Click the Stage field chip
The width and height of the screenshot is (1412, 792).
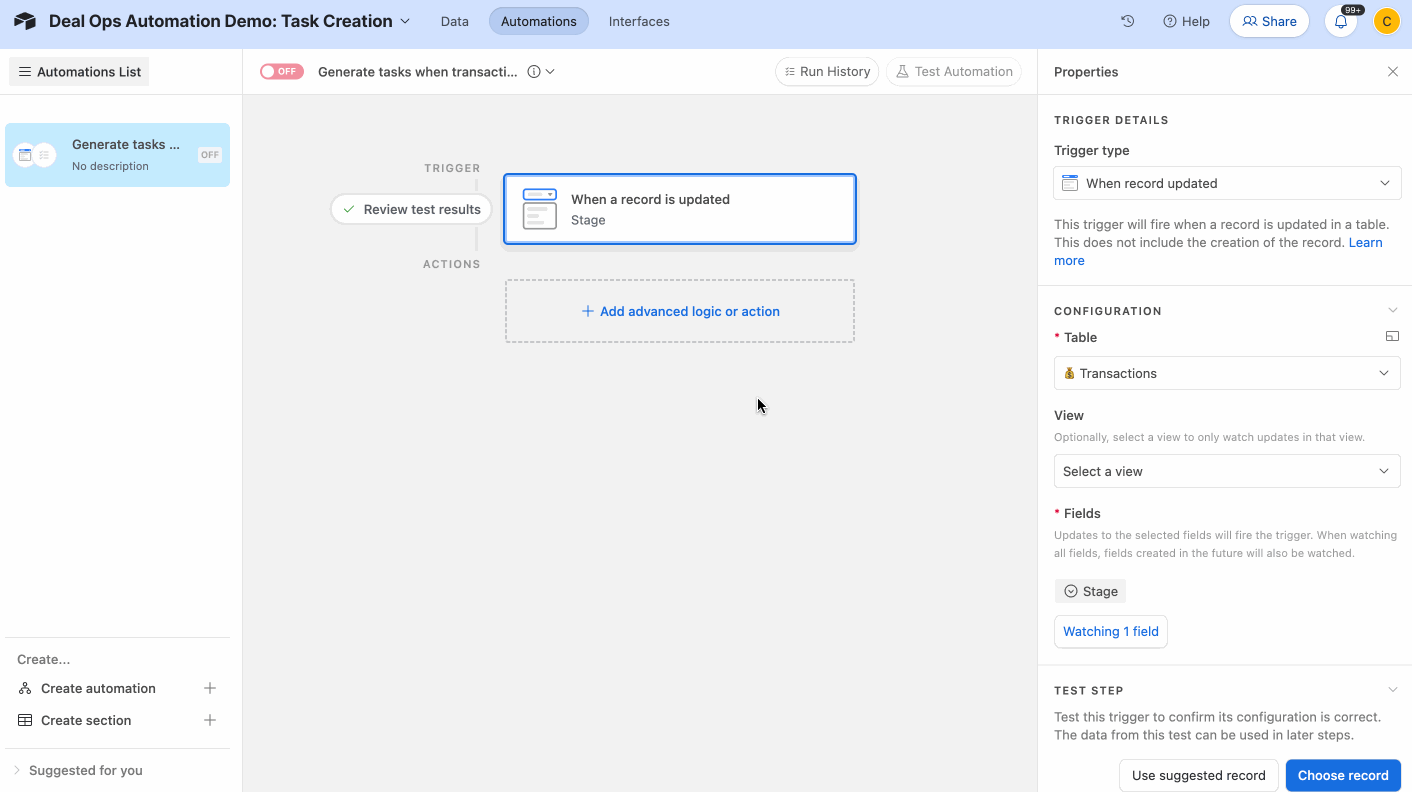(1090, 591)
